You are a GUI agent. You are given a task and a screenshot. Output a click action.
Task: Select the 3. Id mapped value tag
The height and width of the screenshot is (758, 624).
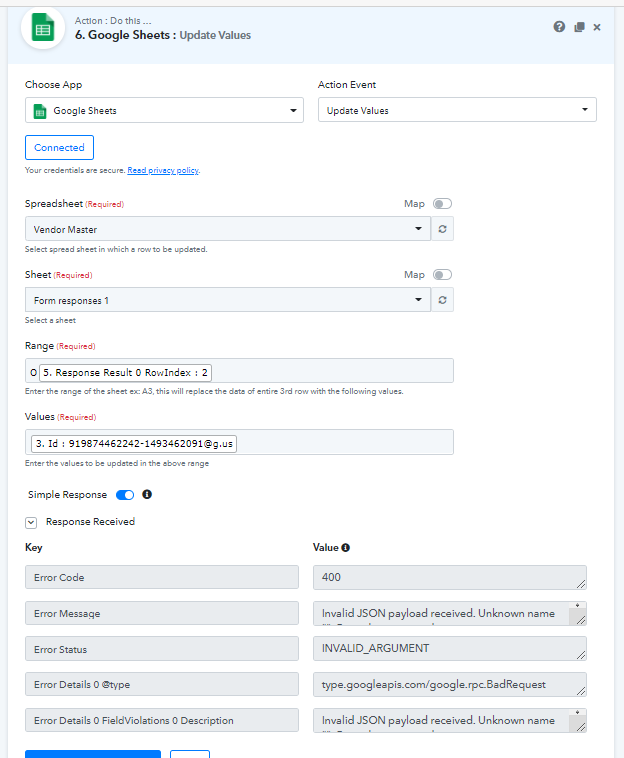(134, 443)
